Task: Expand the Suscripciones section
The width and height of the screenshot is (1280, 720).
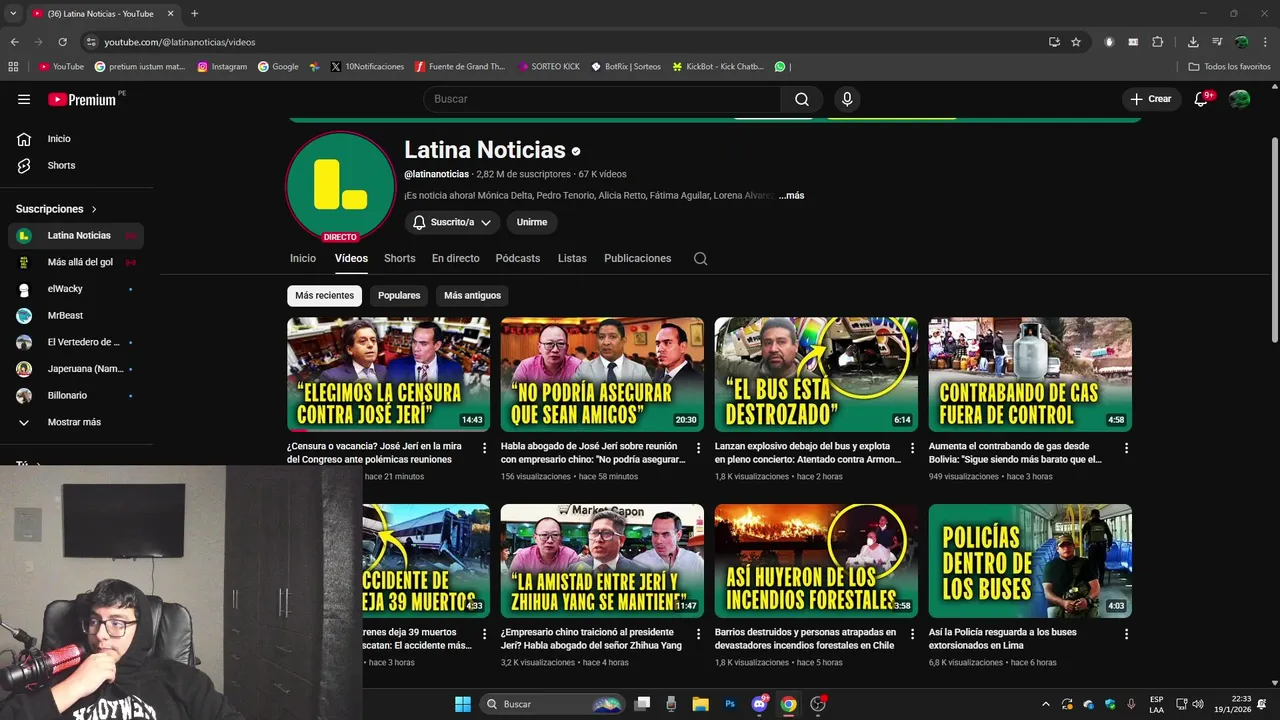Action: (x=57, y=209)
